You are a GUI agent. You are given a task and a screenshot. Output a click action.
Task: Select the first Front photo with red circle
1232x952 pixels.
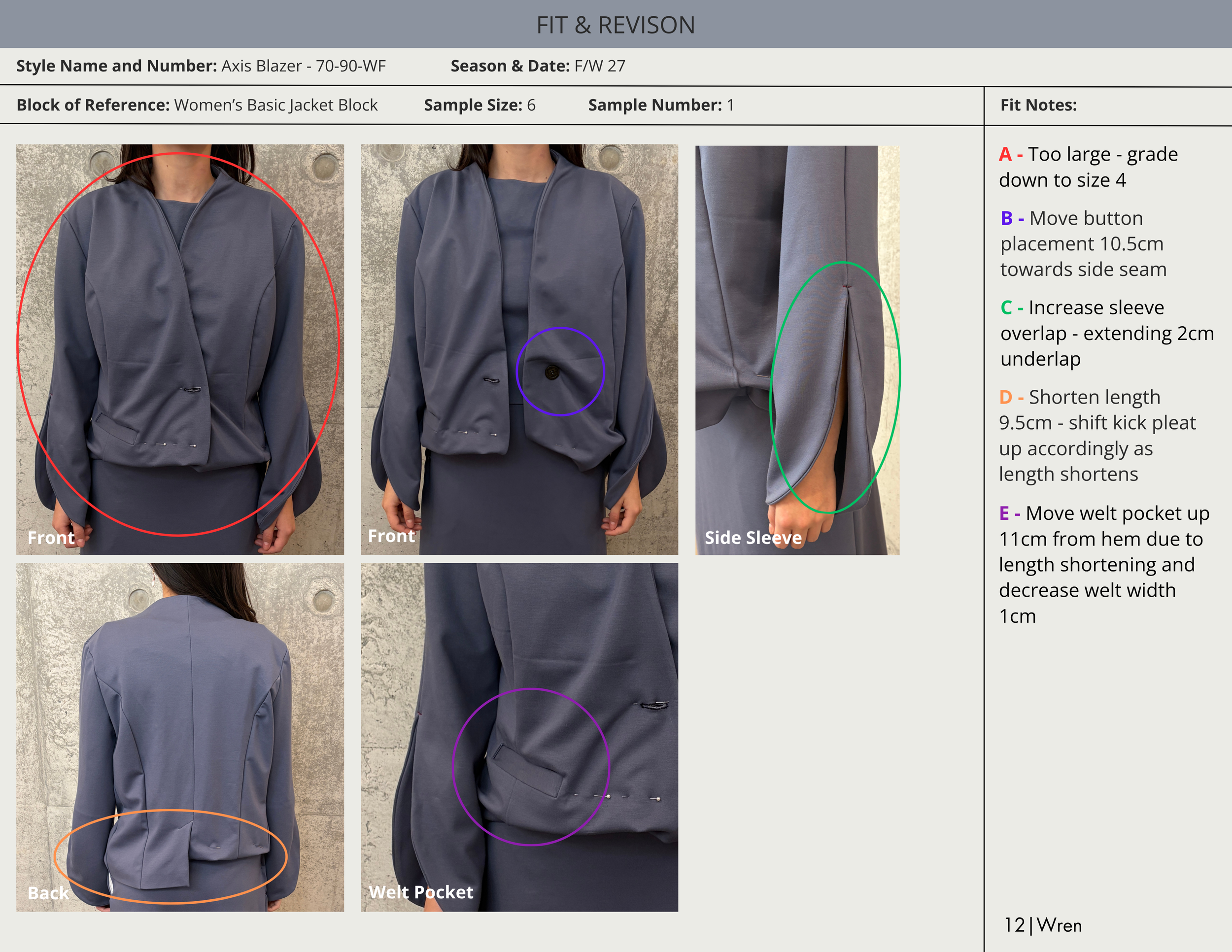click(179, 349)
